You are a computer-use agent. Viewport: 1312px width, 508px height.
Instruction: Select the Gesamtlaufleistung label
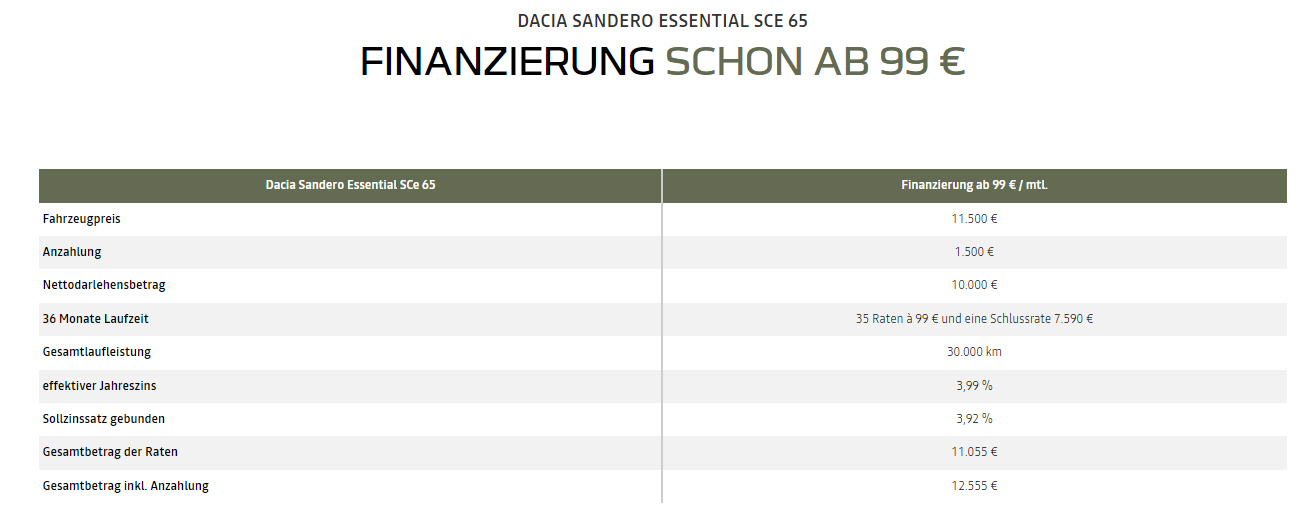click(x=97, y=352)
